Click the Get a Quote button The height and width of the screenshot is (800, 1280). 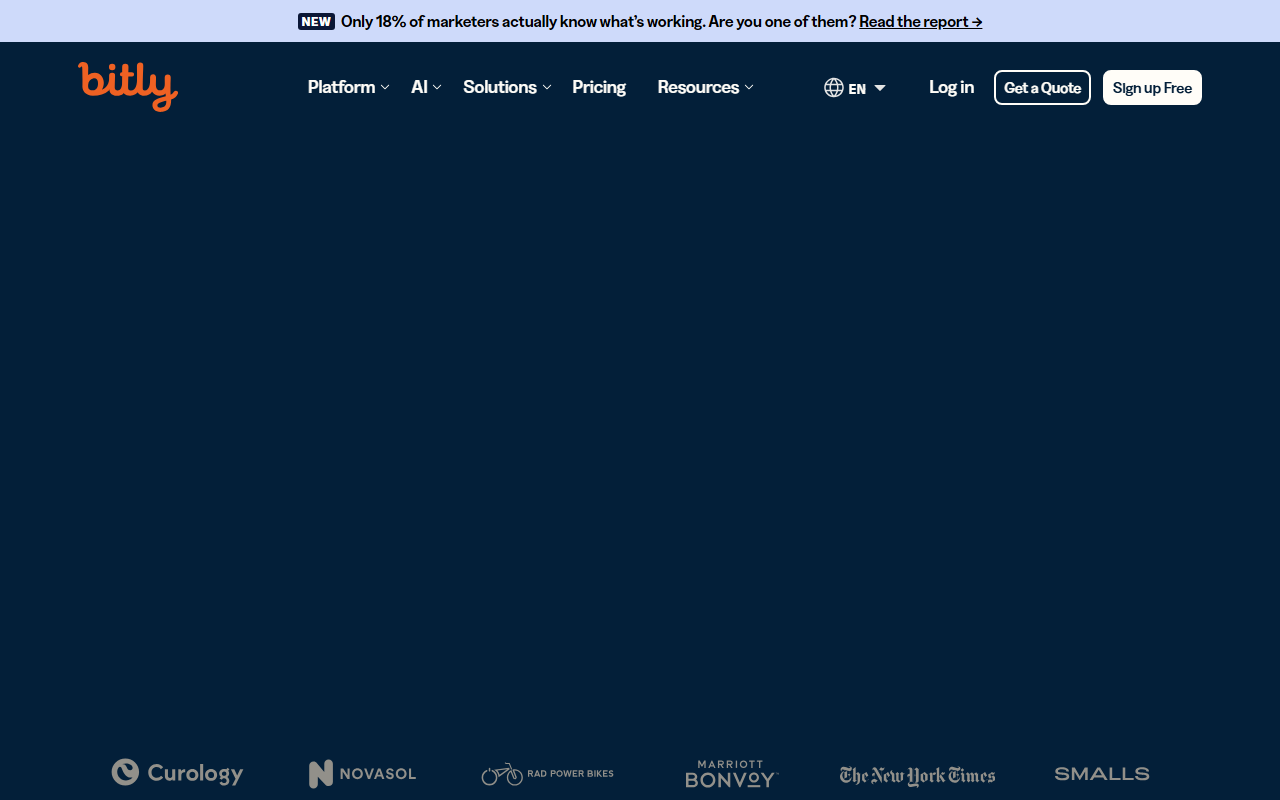tap(1042, 88)
